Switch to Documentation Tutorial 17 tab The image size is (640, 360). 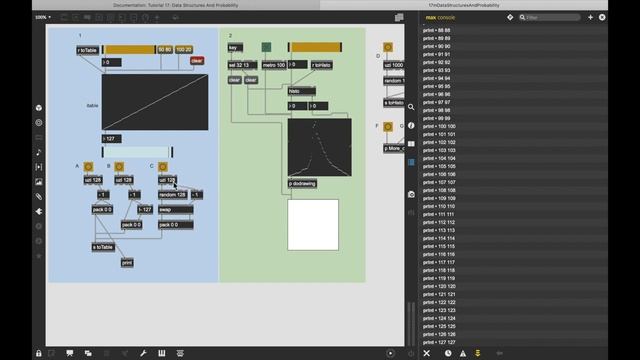176,5
